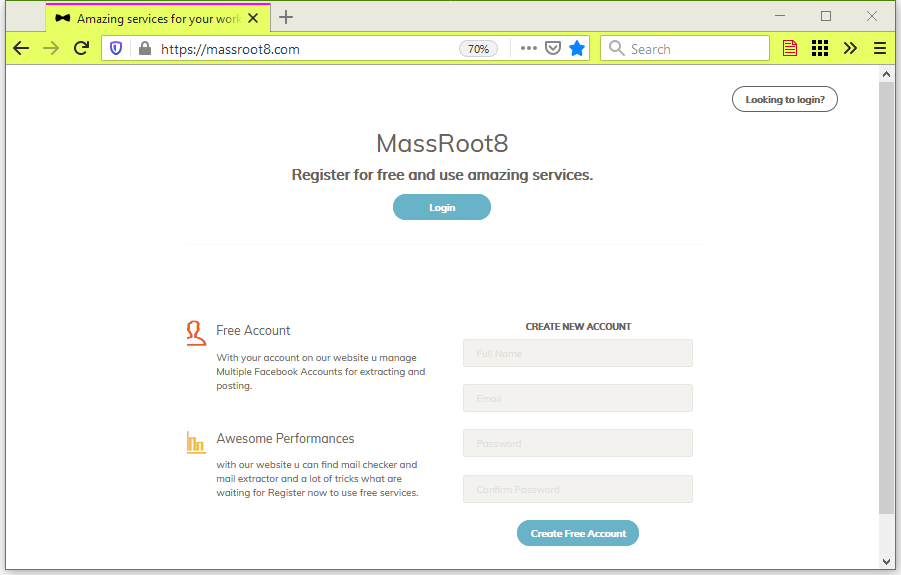Click the Free Account person icon

(x=196, y=333)
